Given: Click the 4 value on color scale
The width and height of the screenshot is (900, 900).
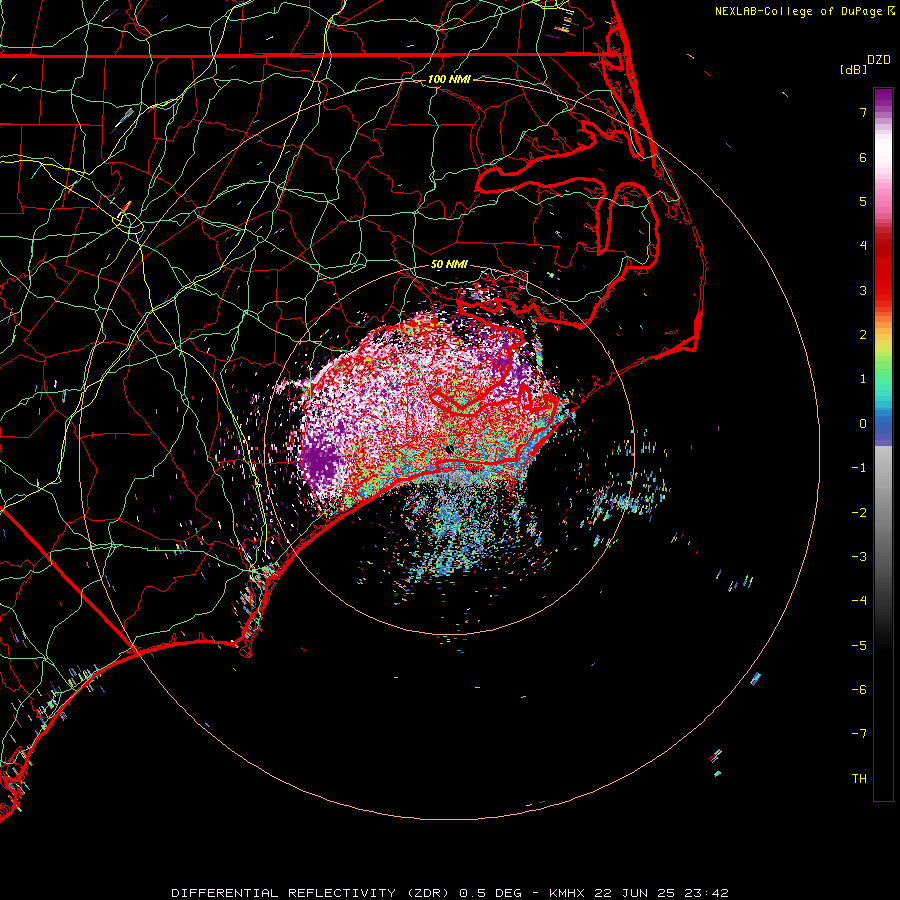Looking at the screenshot, I should 863,246.
